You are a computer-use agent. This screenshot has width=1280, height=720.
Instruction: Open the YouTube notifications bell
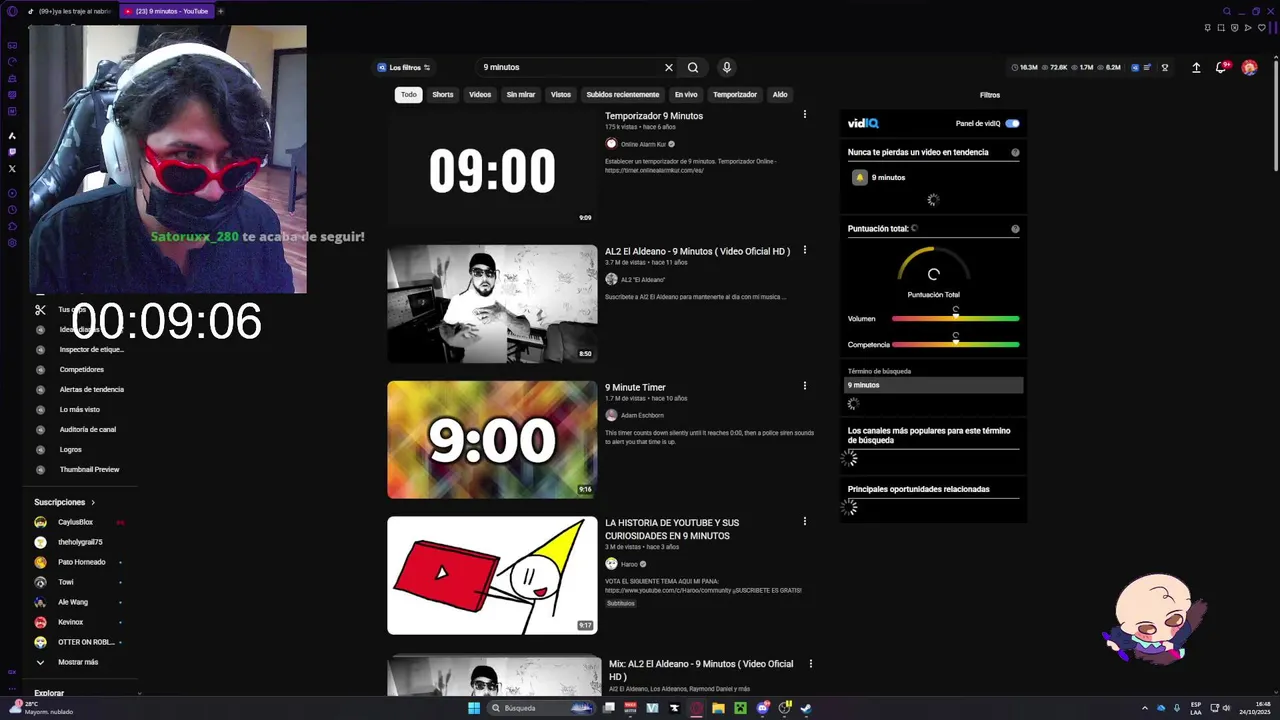click(1221, 67)
